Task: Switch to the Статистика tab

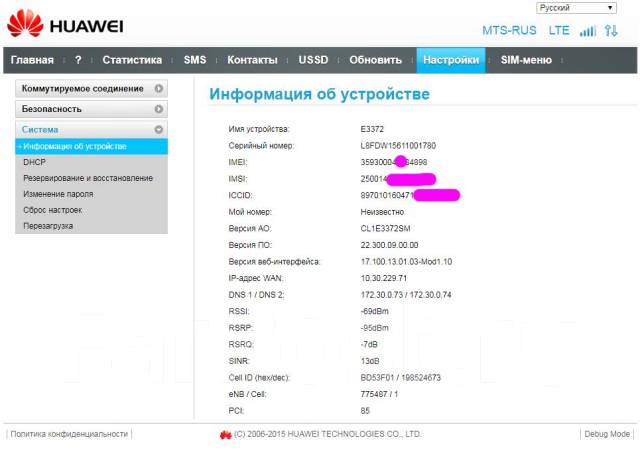Action: [132, 60]
